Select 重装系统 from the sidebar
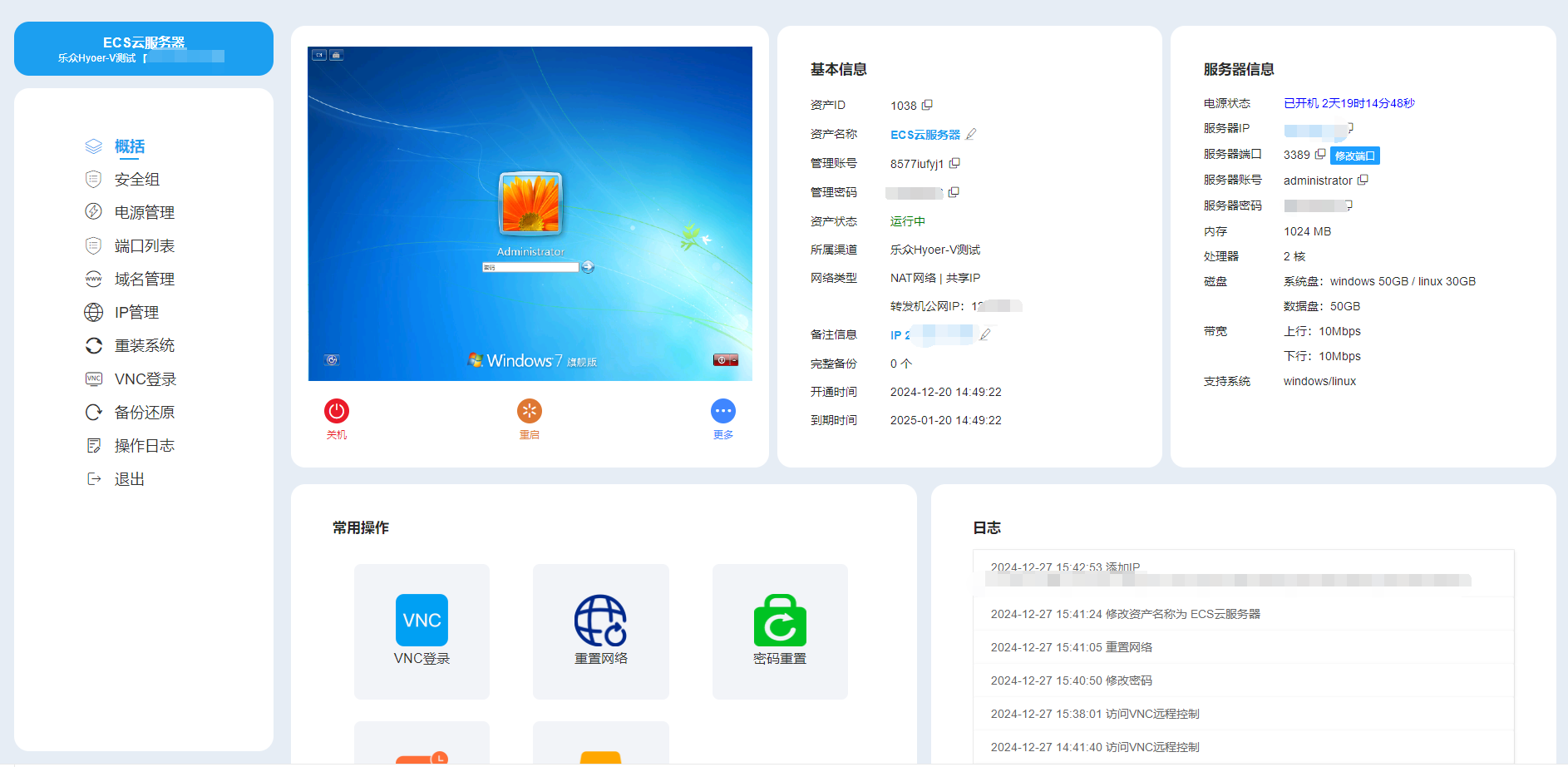This screenshot has width=1568, height=767. (x=144, y=346)
